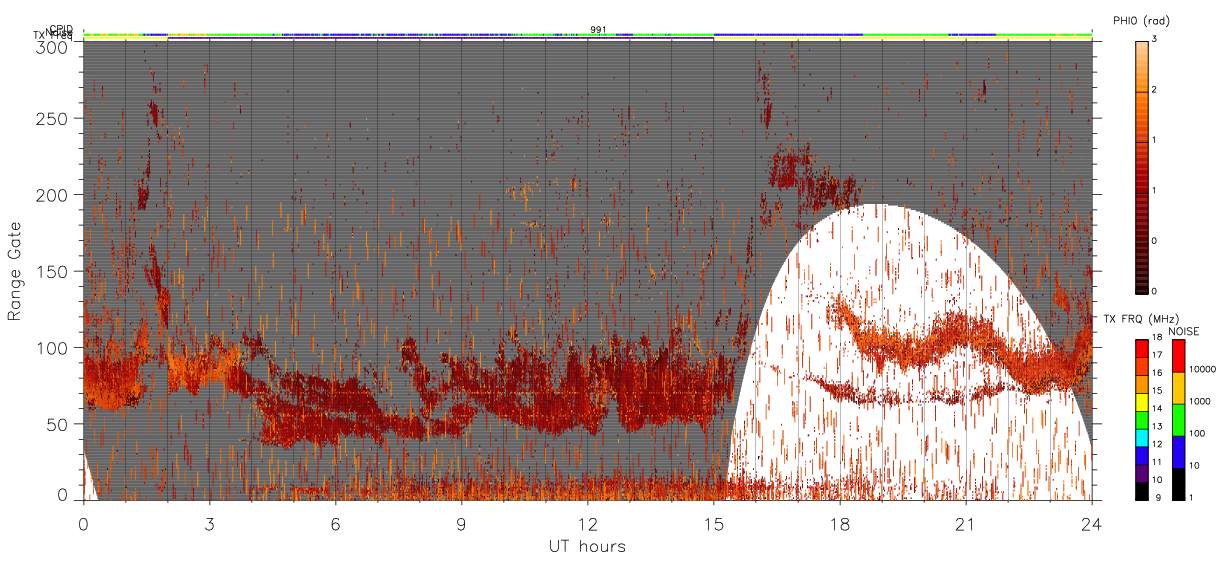The image size is (1228, 567).
Task: Select the cyan 12–13 MHz frequency swatch
Action: point(1142,438)
